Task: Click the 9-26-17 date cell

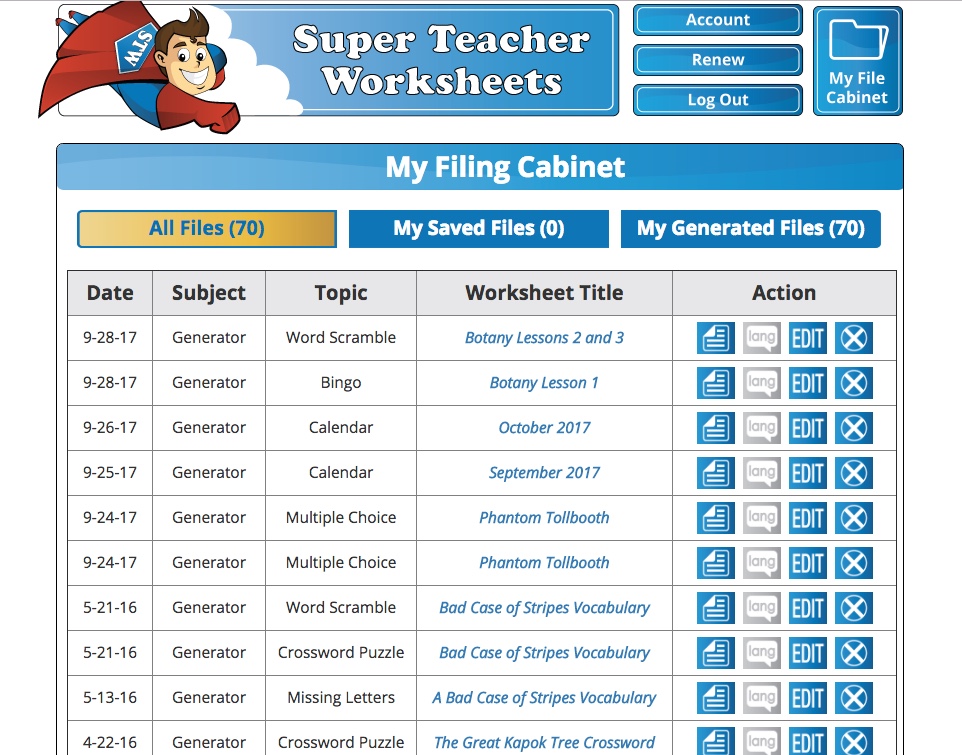Action: (110, 427)
